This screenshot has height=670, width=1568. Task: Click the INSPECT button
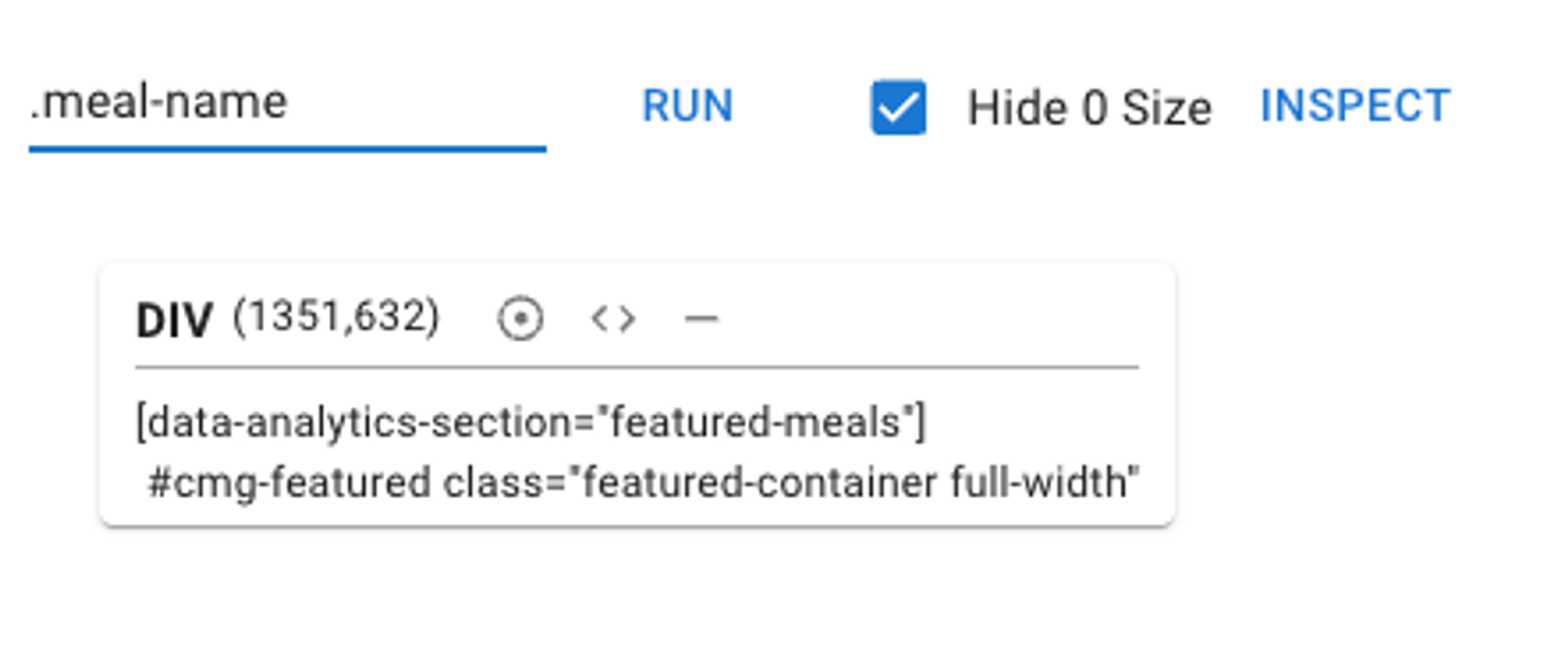click(x=1354, y=106)
